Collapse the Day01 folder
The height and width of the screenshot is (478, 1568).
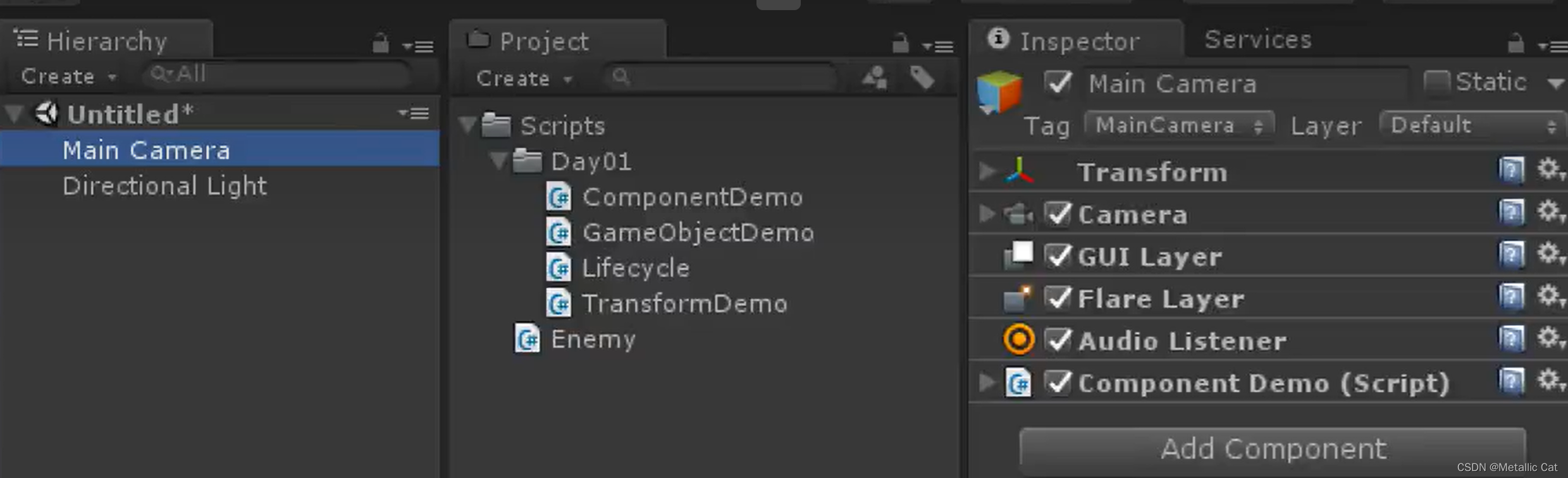[x=498, y=161]
